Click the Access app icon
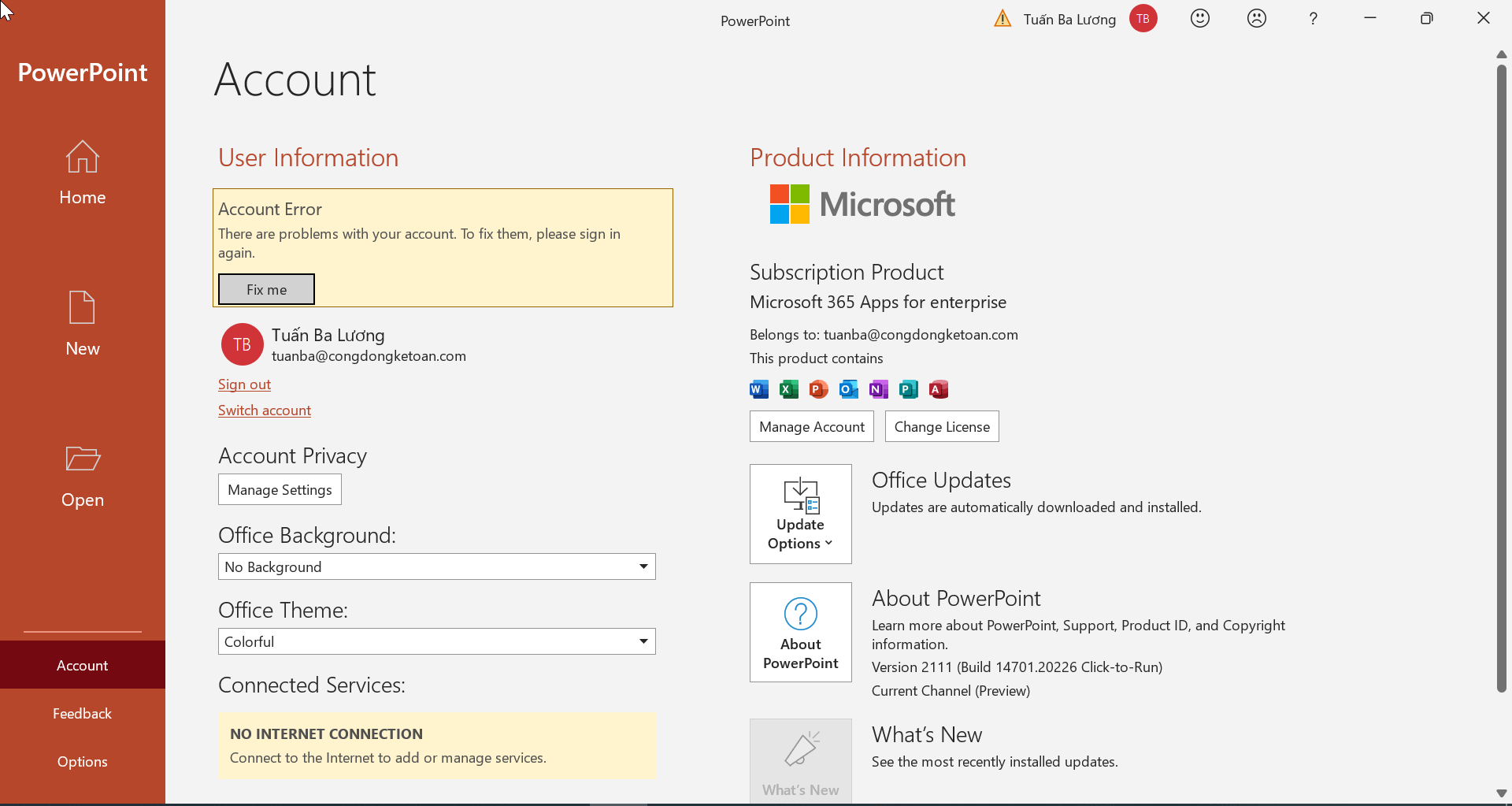1512x806 pixels. (x=939, y=389)
